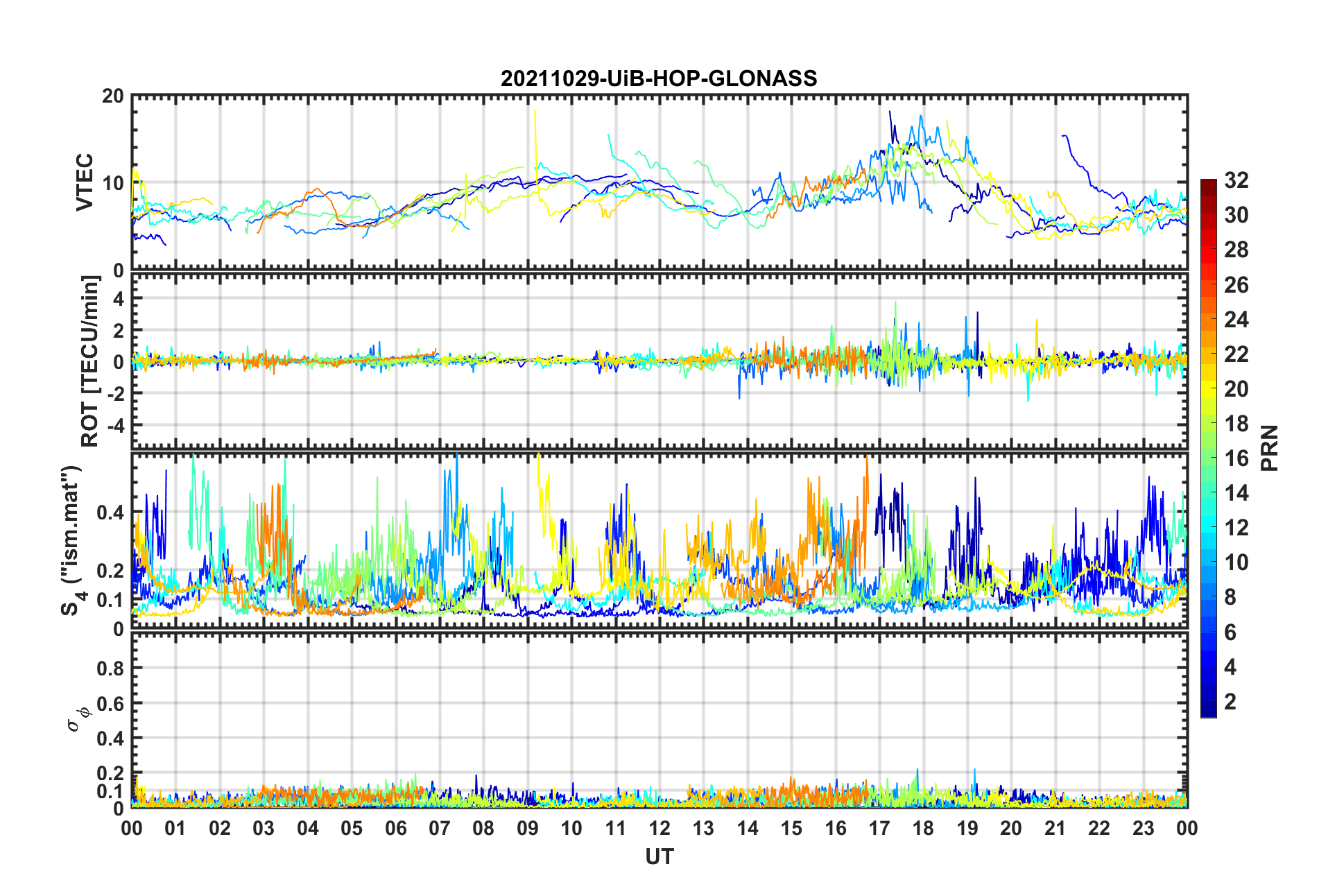Select the orange color at PRN 24
The image size is (1319, 896).
(1209, 320)
